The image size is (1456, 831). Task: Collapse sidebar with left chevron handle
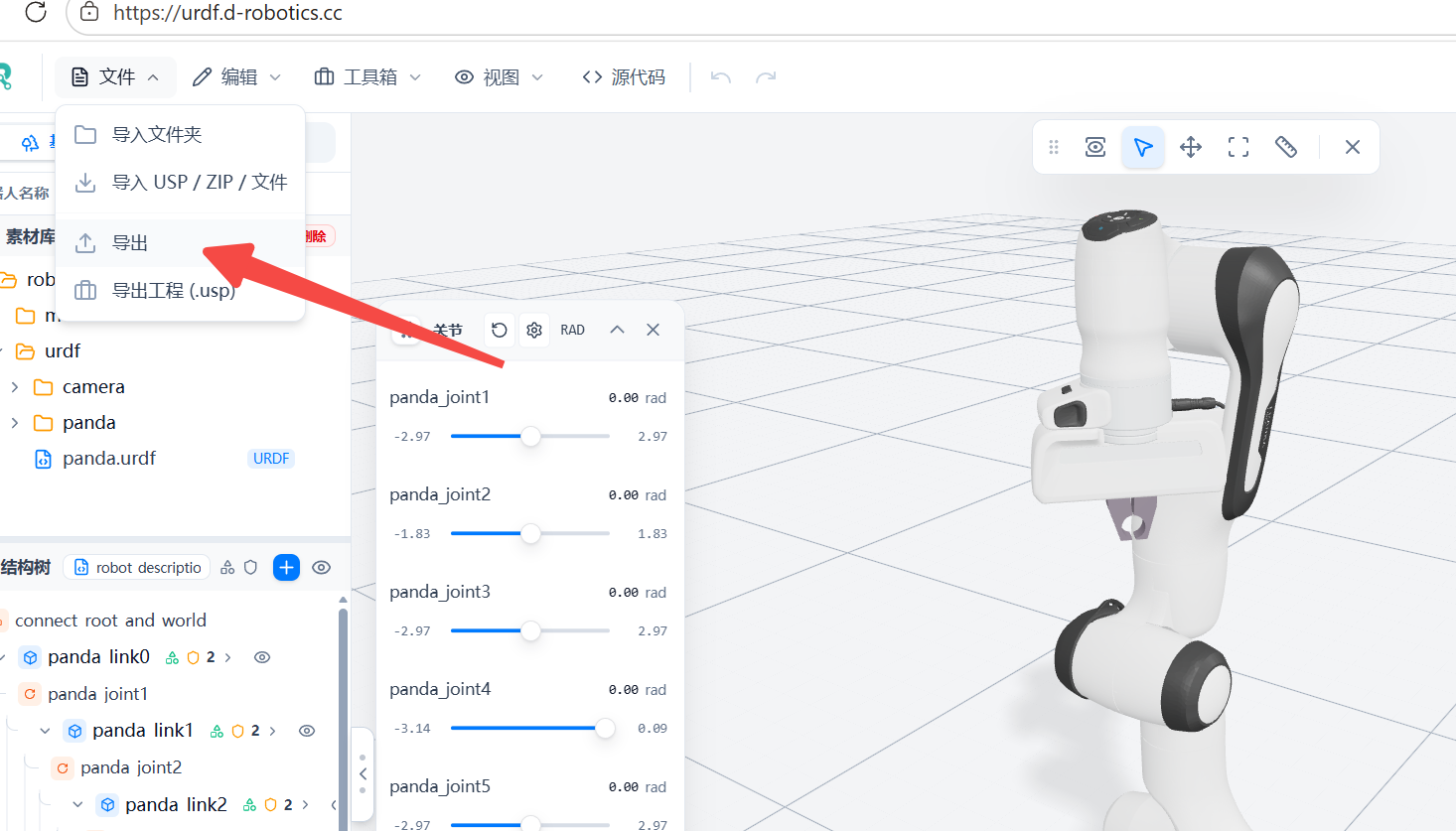point(363,773)
